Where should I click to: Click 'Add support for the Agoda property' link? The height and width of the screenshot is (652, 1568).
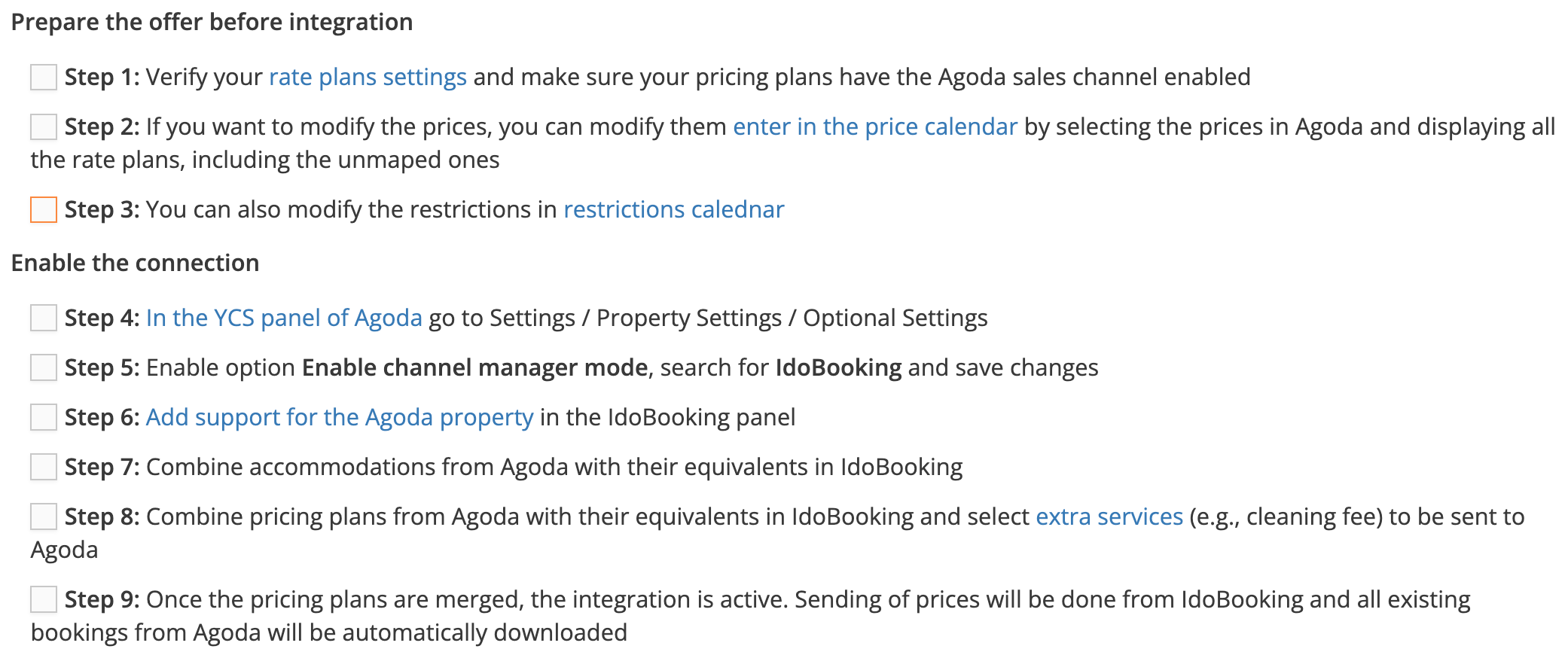click(x=340, y=418)
